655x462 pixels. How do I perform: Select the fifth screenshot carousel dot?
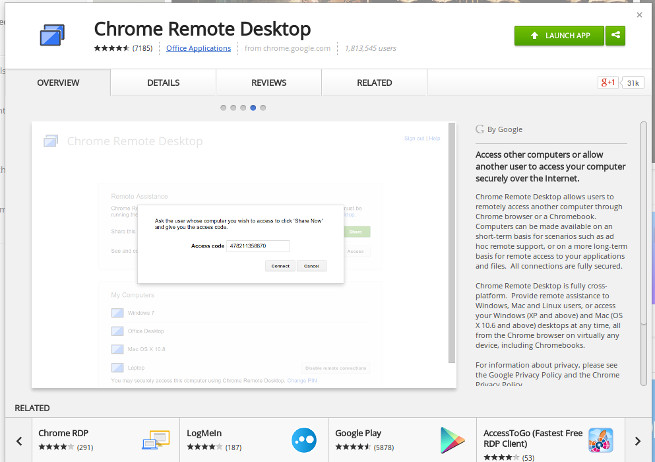click(263, 108)
